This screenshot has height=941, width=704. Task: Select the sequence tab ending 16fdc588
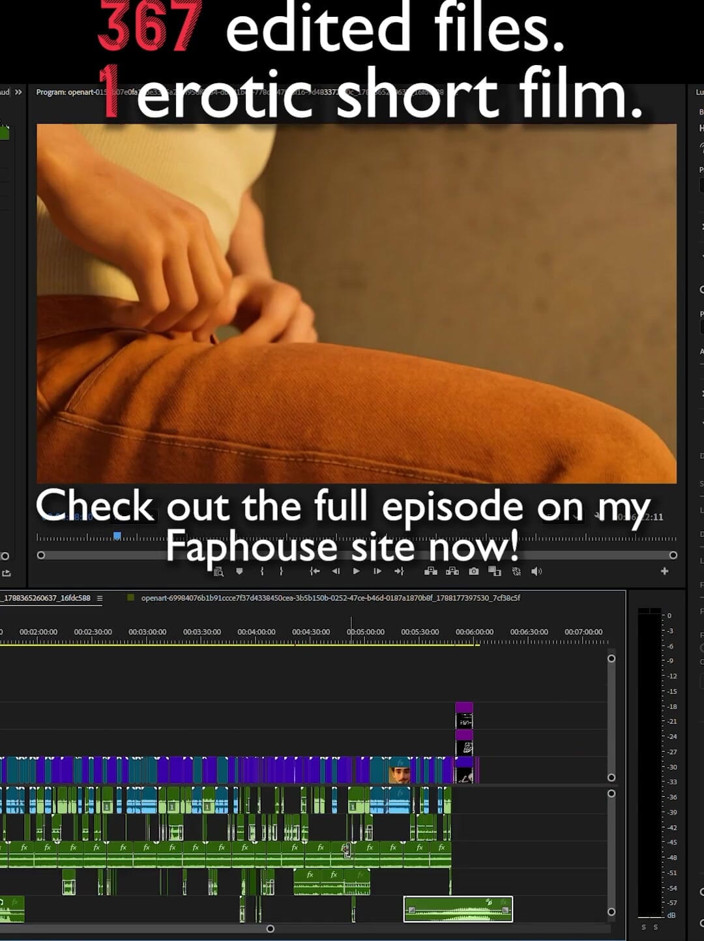(45, 598)
